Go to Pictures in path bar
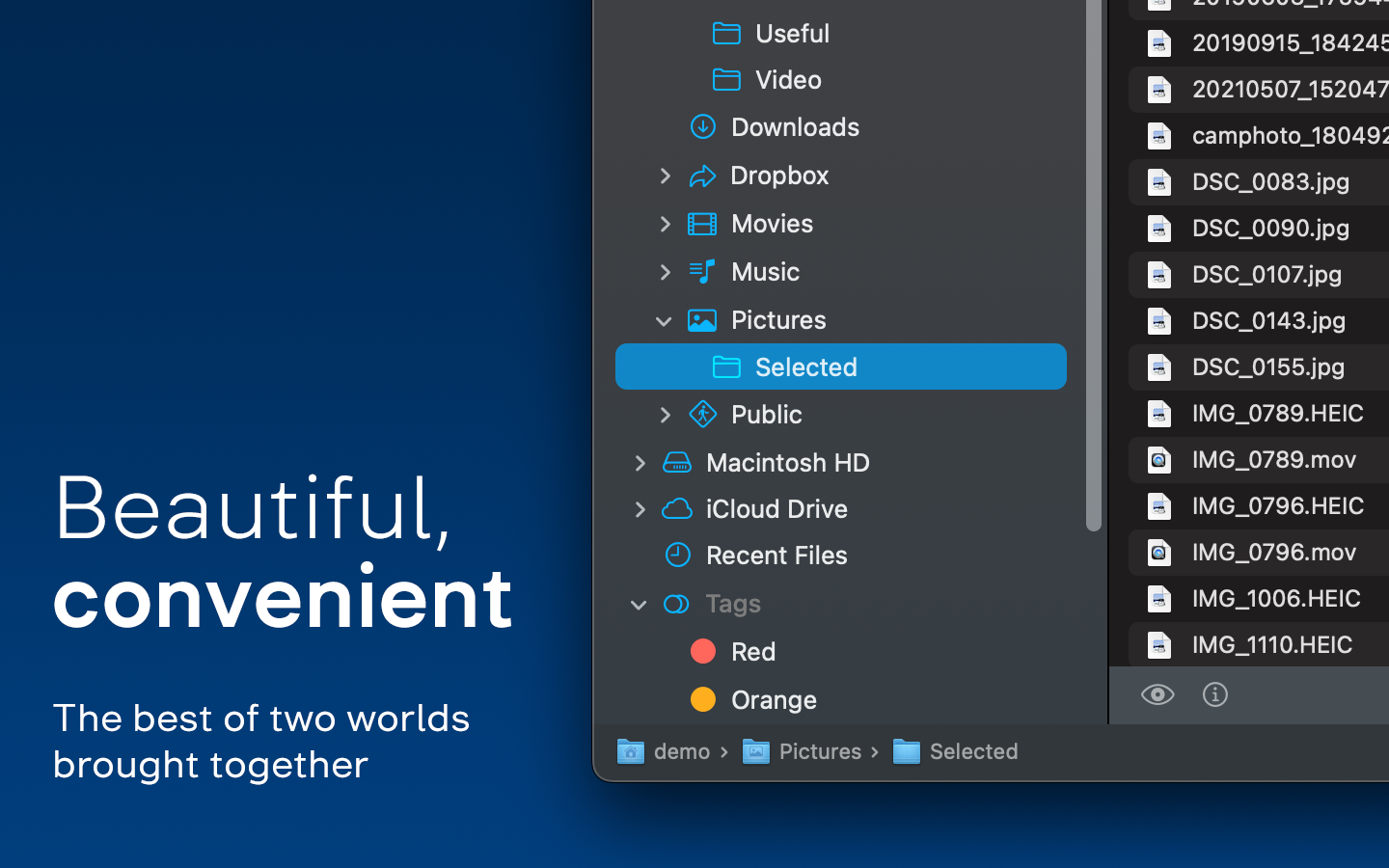Image resolution: width=1389 pixels, height=868 pixels. (821, 751)
